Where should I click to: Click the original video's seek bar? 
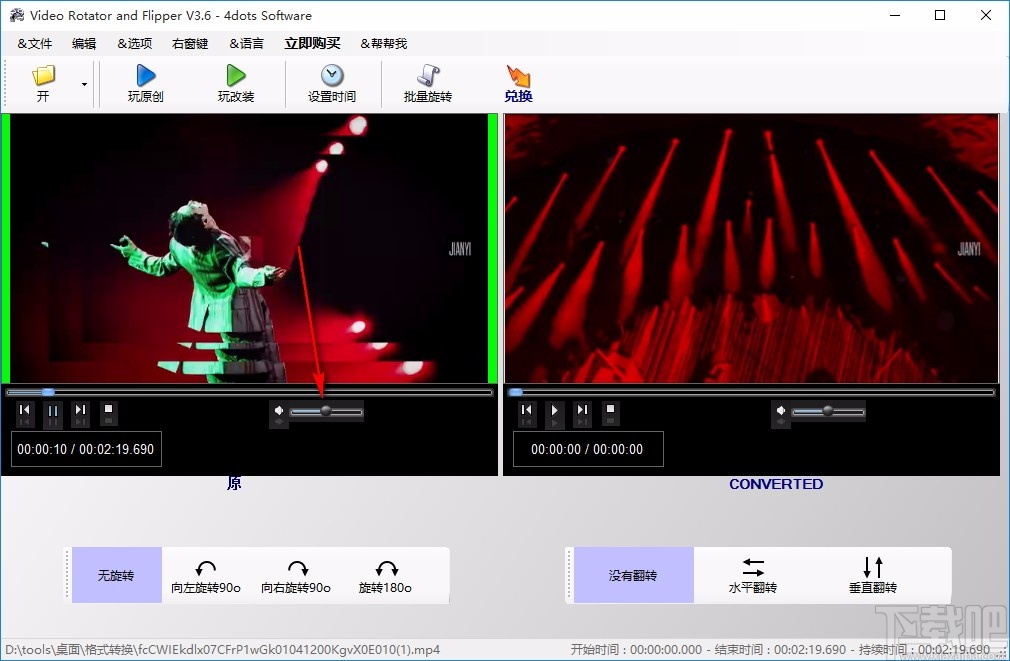point(250,391)
